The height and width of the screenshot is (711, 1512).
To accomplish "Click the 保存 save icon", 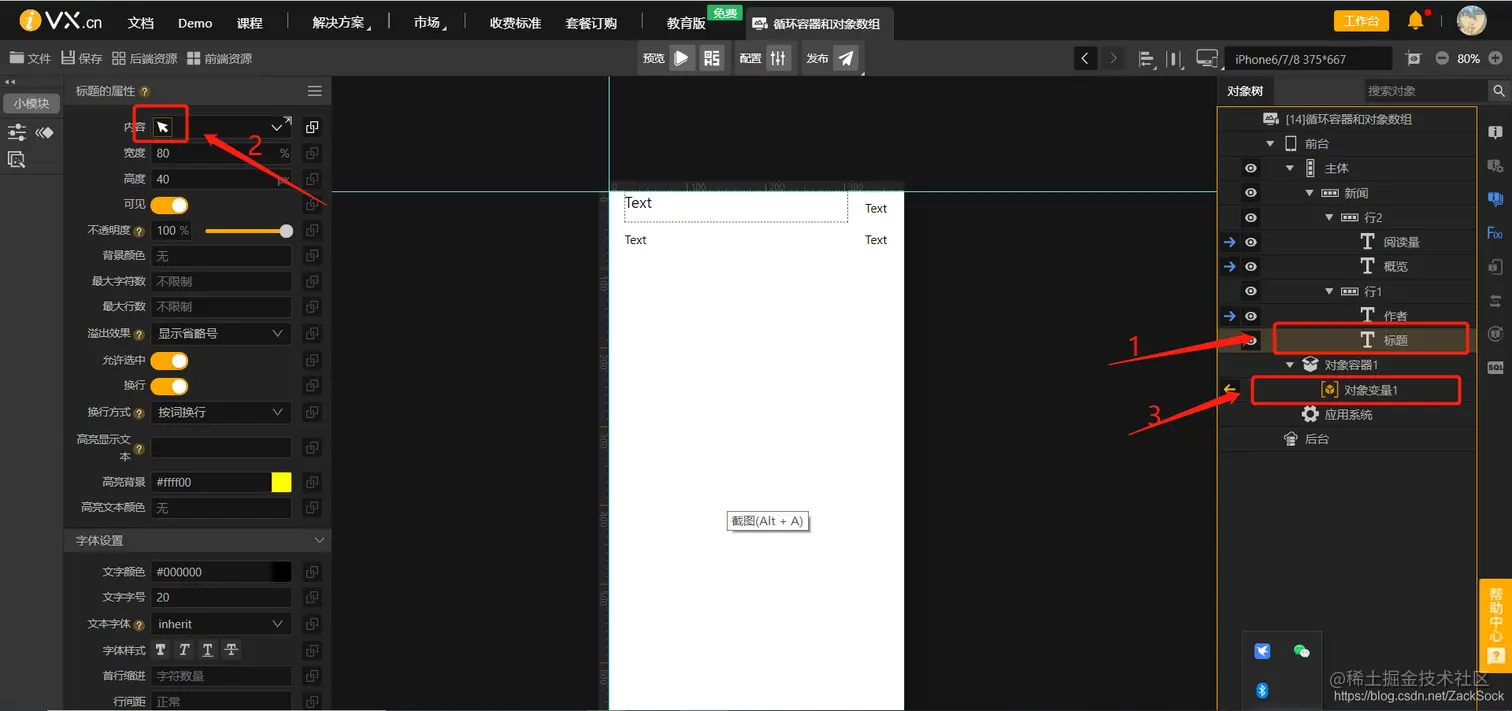I will click(68, 58).
